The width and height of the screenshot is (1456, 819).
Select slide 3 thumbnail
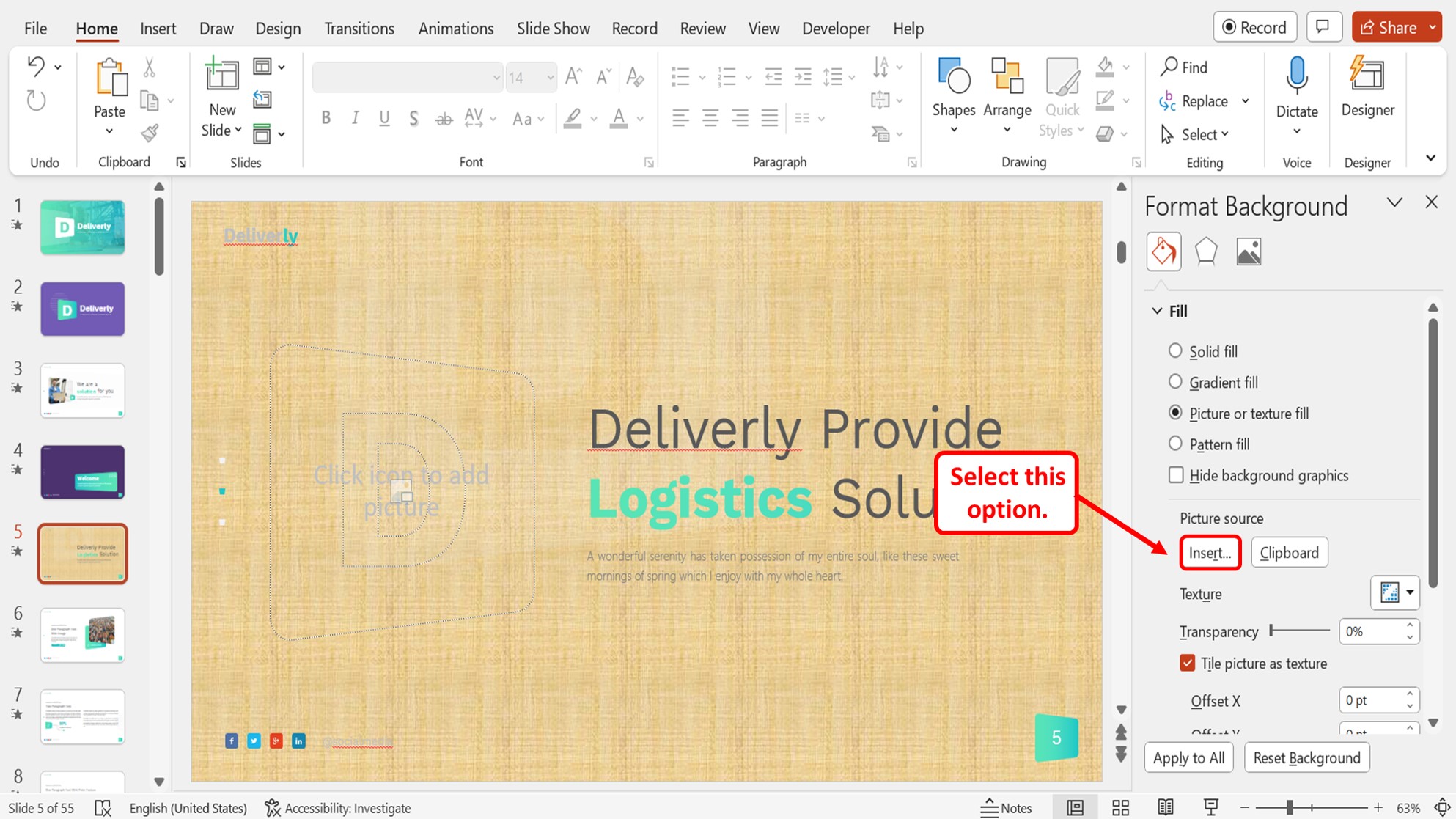[82, 391]
